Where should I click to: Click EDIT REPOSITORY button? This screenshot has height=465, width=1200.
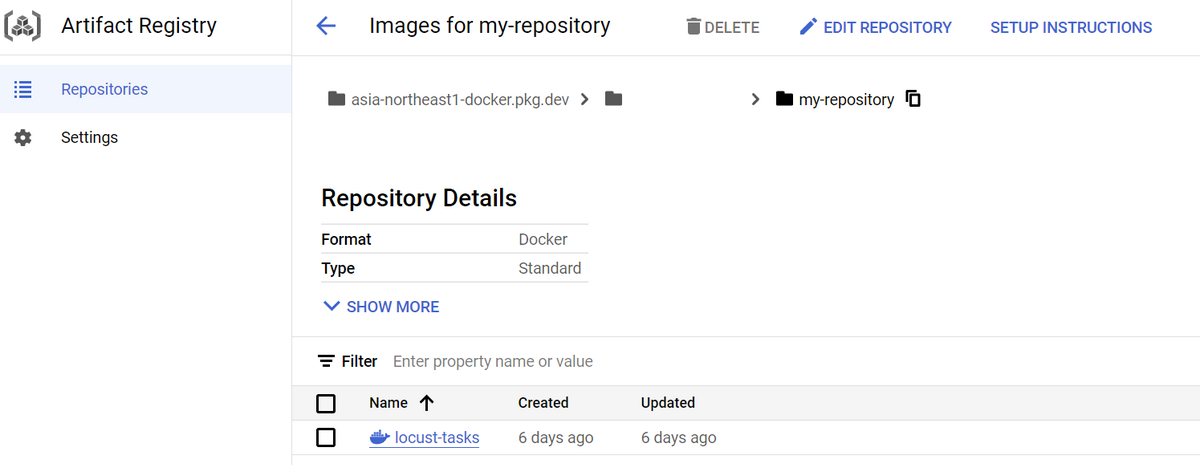[x=876, y=27]
